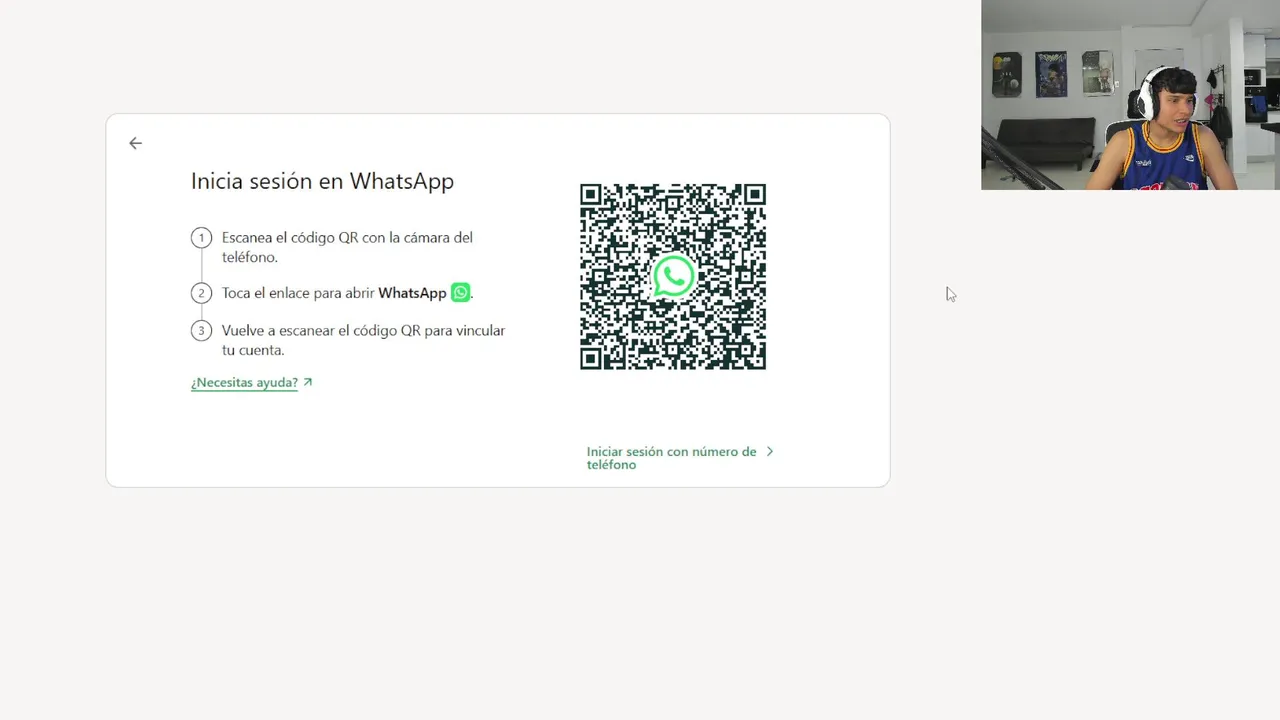Click the step text Toca el enlace para abrir
This screenshot has height=720, width=1280.
tap(346, 293)
